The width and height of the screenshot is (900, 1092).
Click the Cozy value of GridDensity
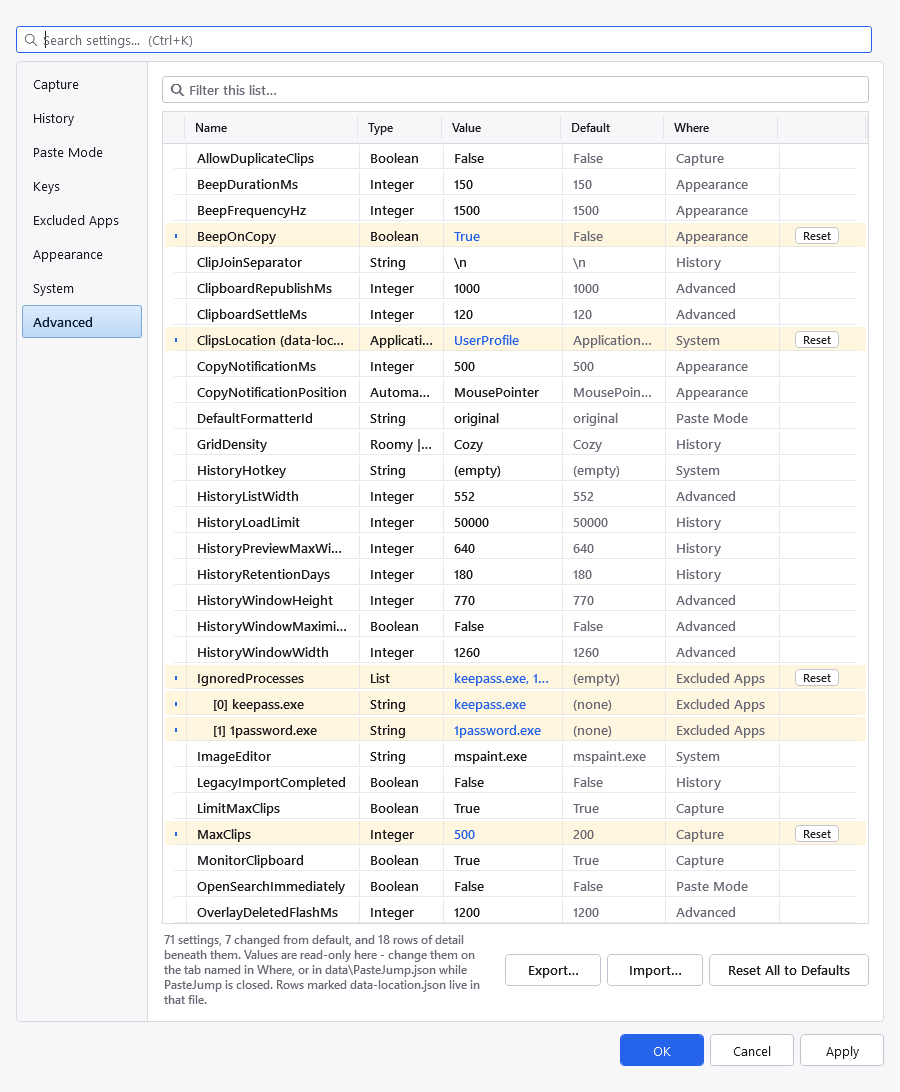[468, 444]
